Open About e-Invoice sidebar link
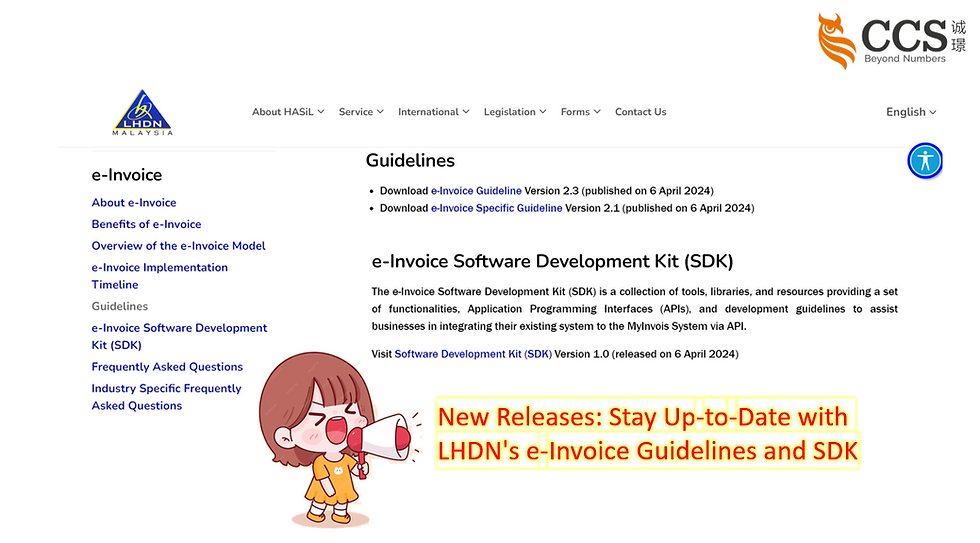 pyautogui.click(x=134, y=202)
